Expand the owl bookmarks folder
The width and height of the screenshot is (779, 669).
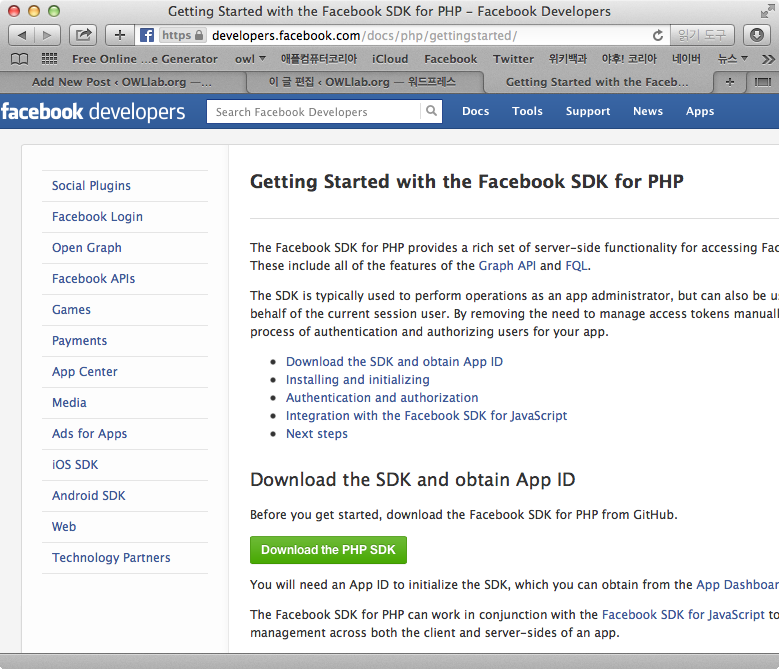pos(250,59)
